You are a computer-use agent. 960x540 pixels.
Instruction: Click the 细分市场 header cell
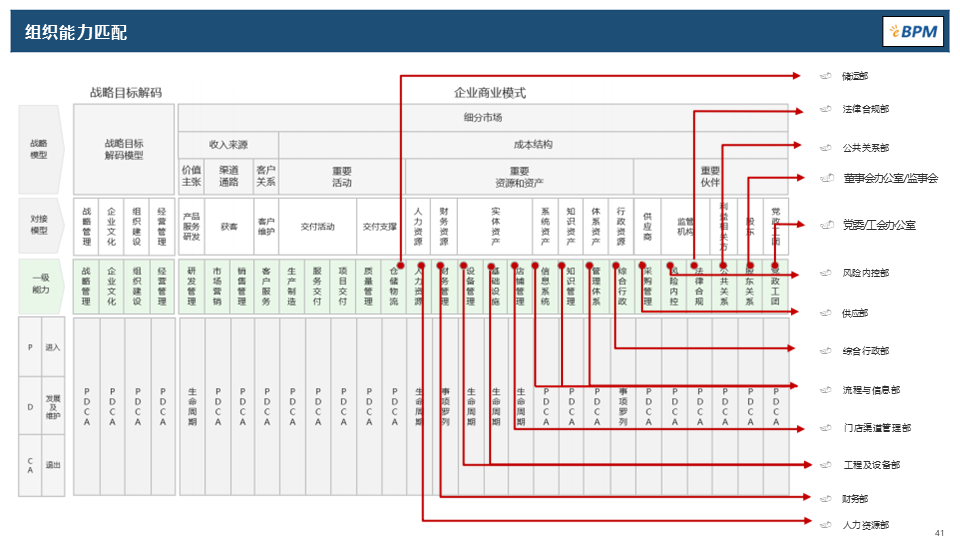click(482, 117)
